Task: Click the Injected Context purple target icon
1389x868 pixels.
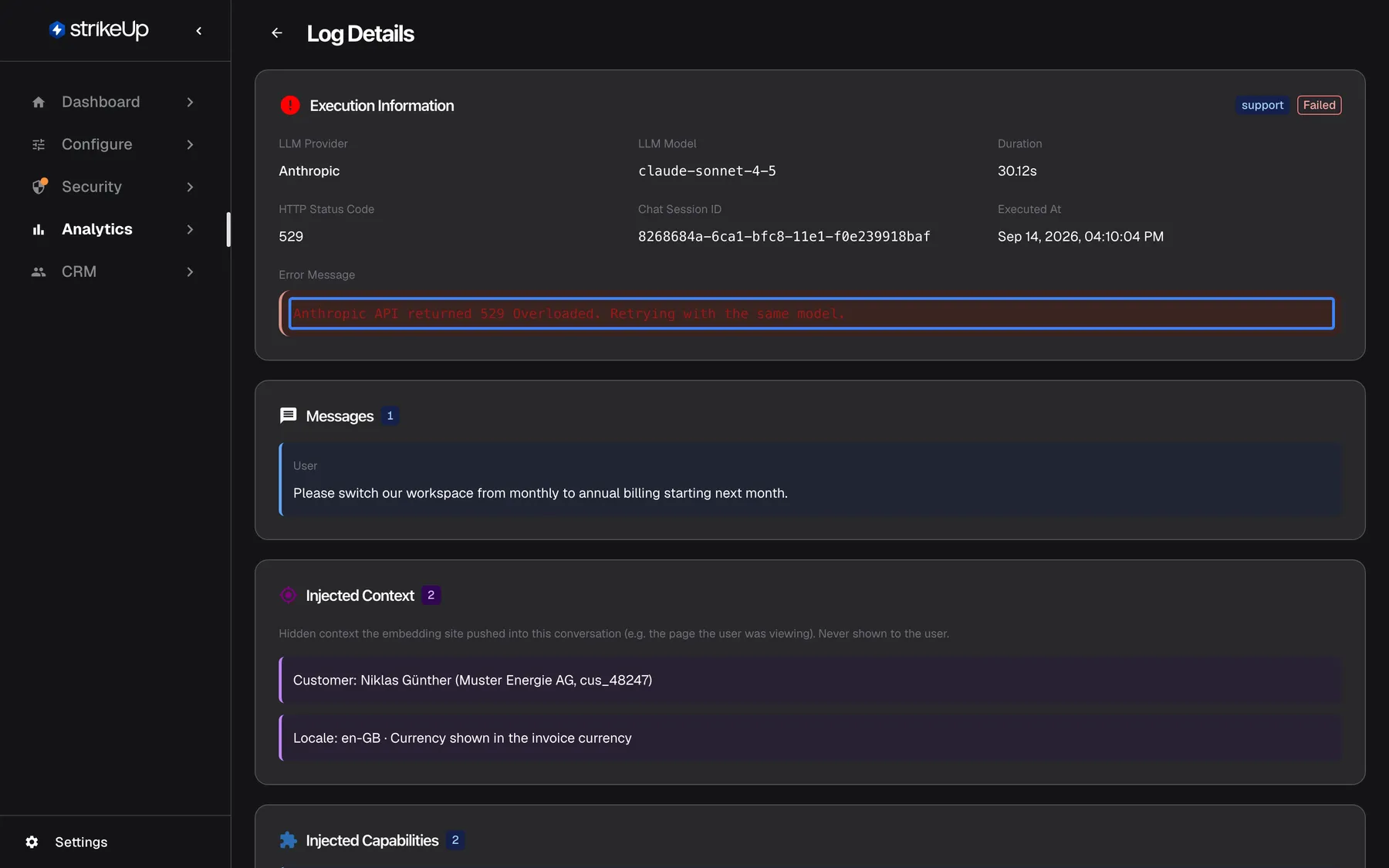Action: pos(288,595)
